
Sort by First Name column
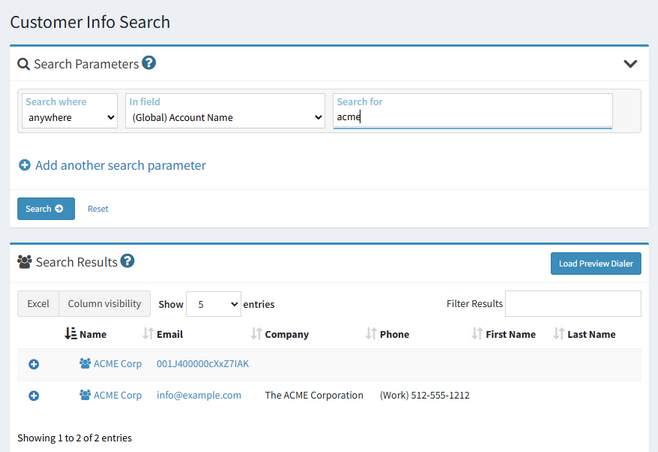tap(511, 334)
